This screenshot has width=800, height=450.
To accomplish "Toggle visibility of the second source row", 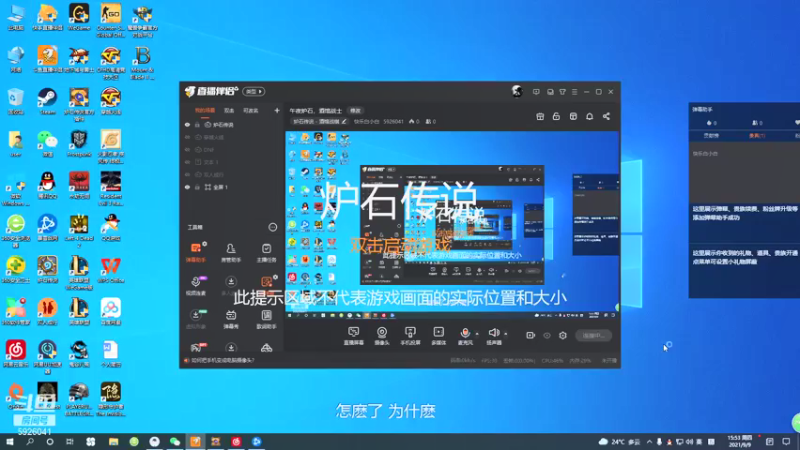I will pos(187,137).
